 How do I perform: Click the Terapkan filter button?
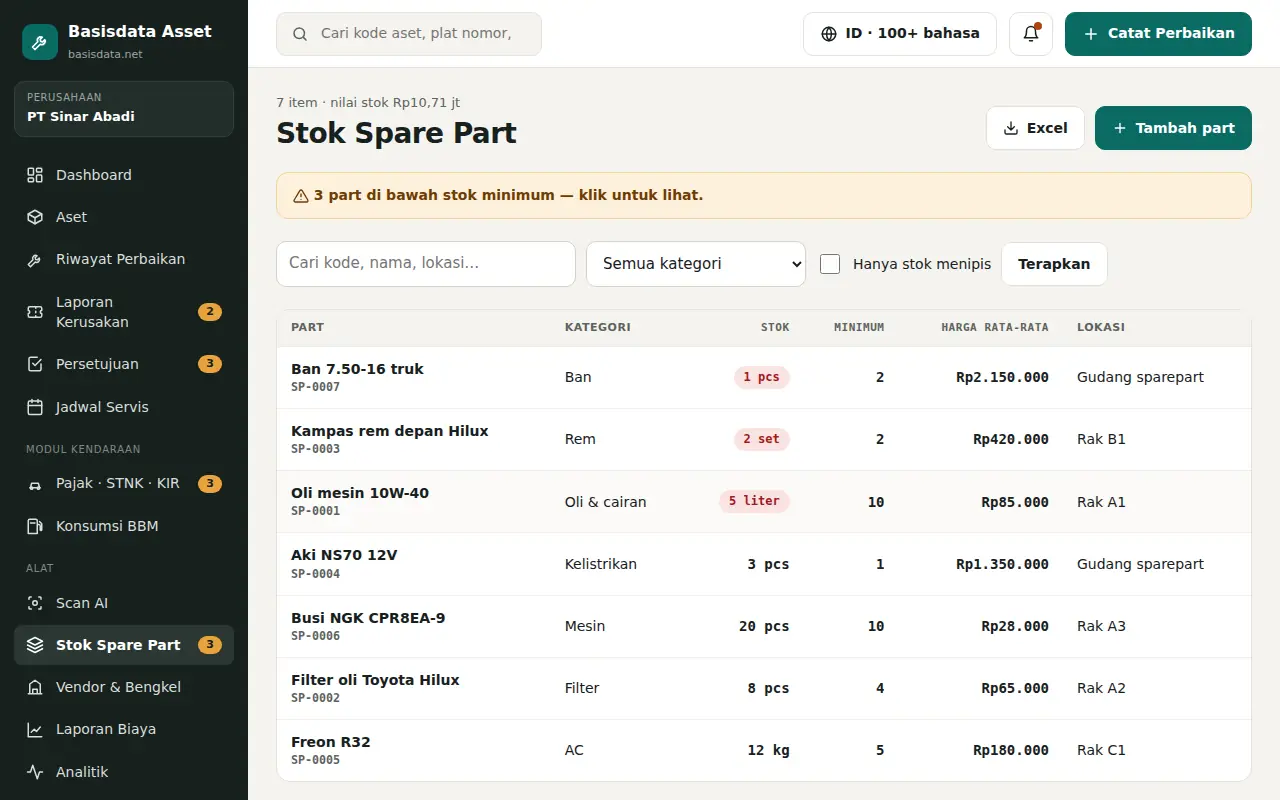pos(1054,264)
